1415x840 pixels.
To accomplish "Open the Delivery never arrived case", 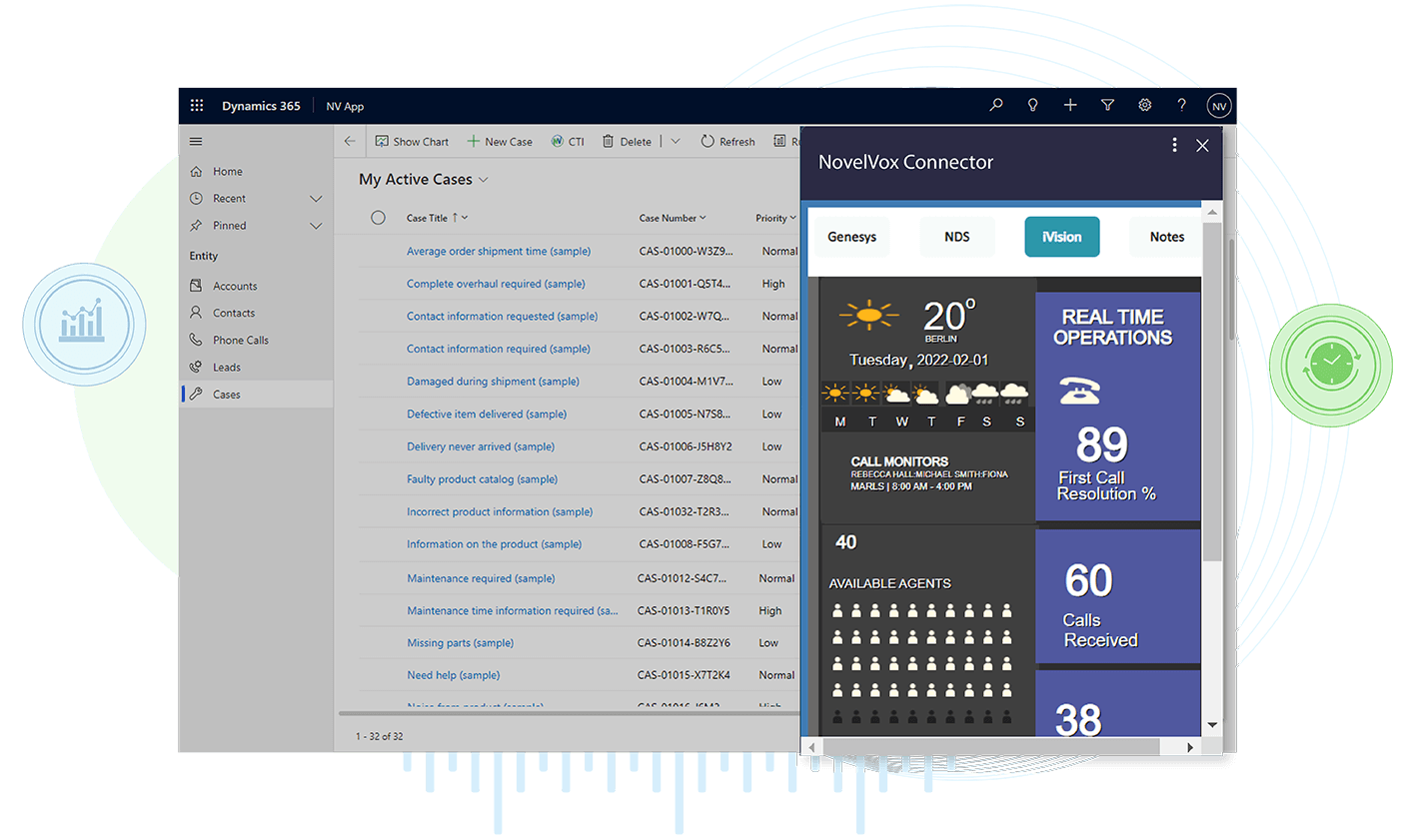I will (481, 446).
